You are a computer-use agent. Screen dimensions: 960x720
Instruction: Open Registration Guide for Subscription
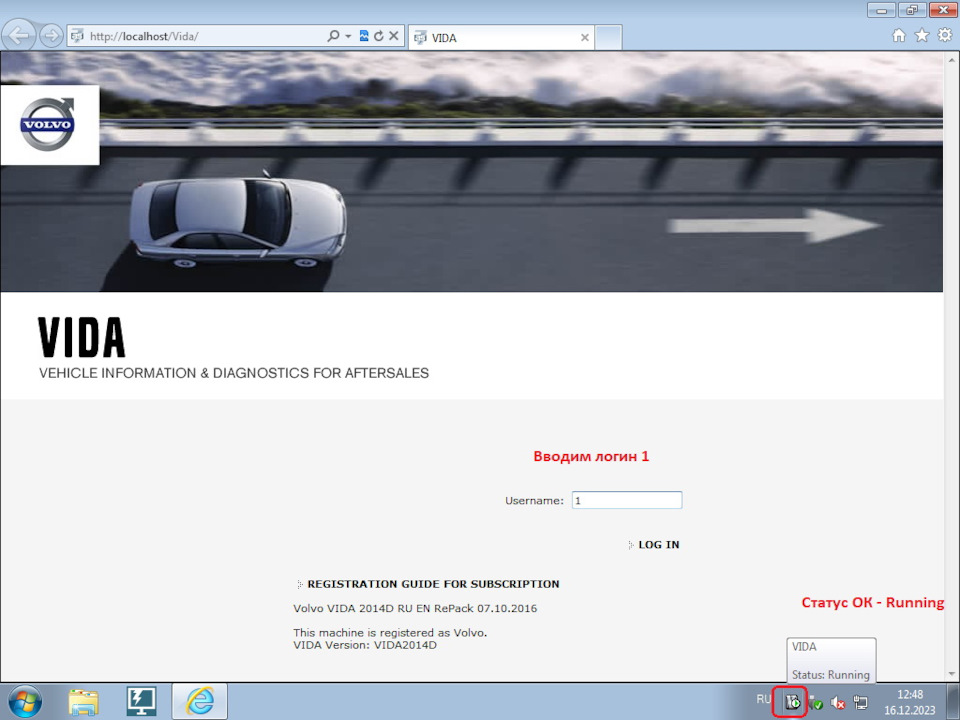coord(433,583)
